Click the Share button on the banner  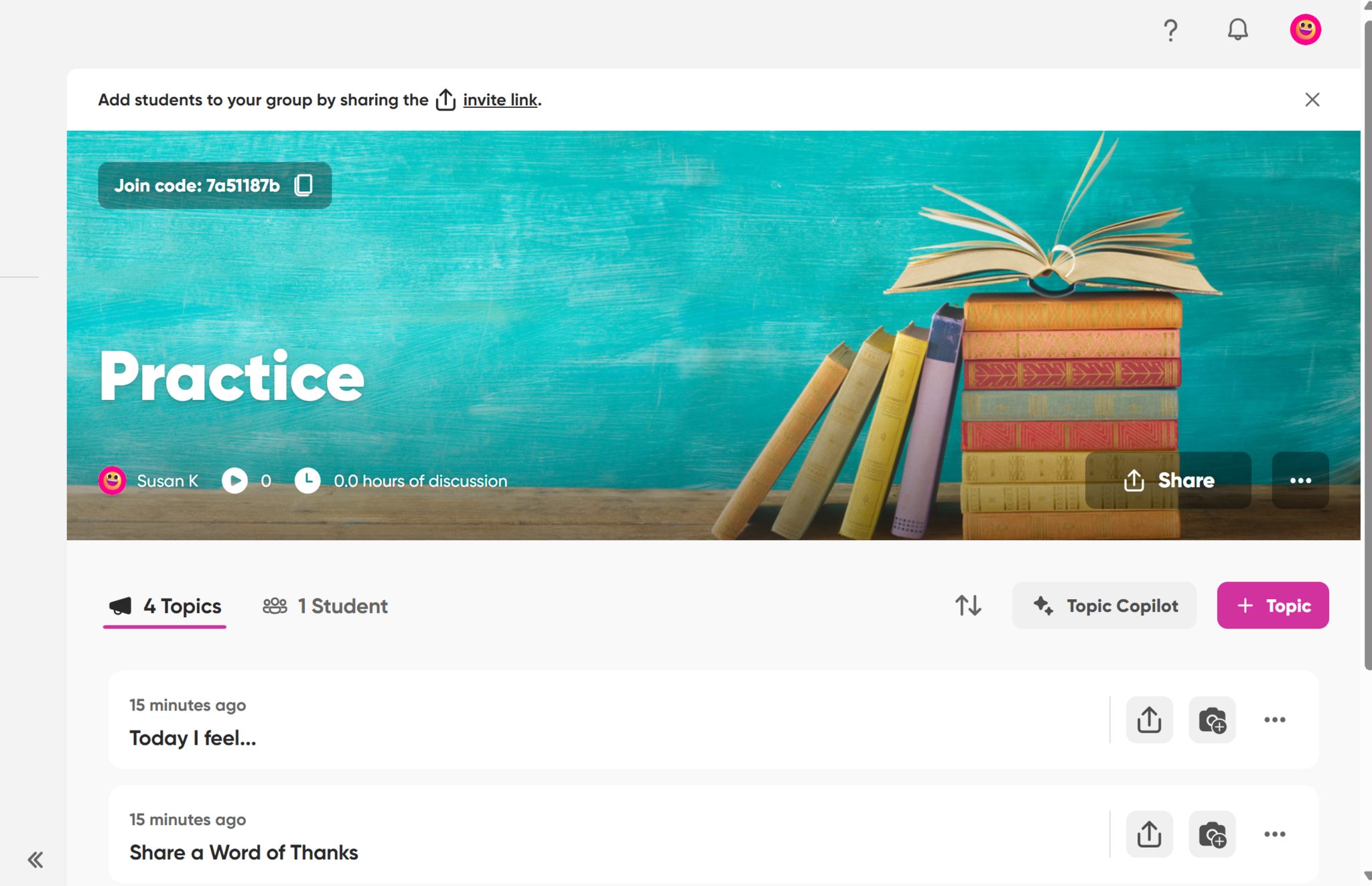point(1168,481)
